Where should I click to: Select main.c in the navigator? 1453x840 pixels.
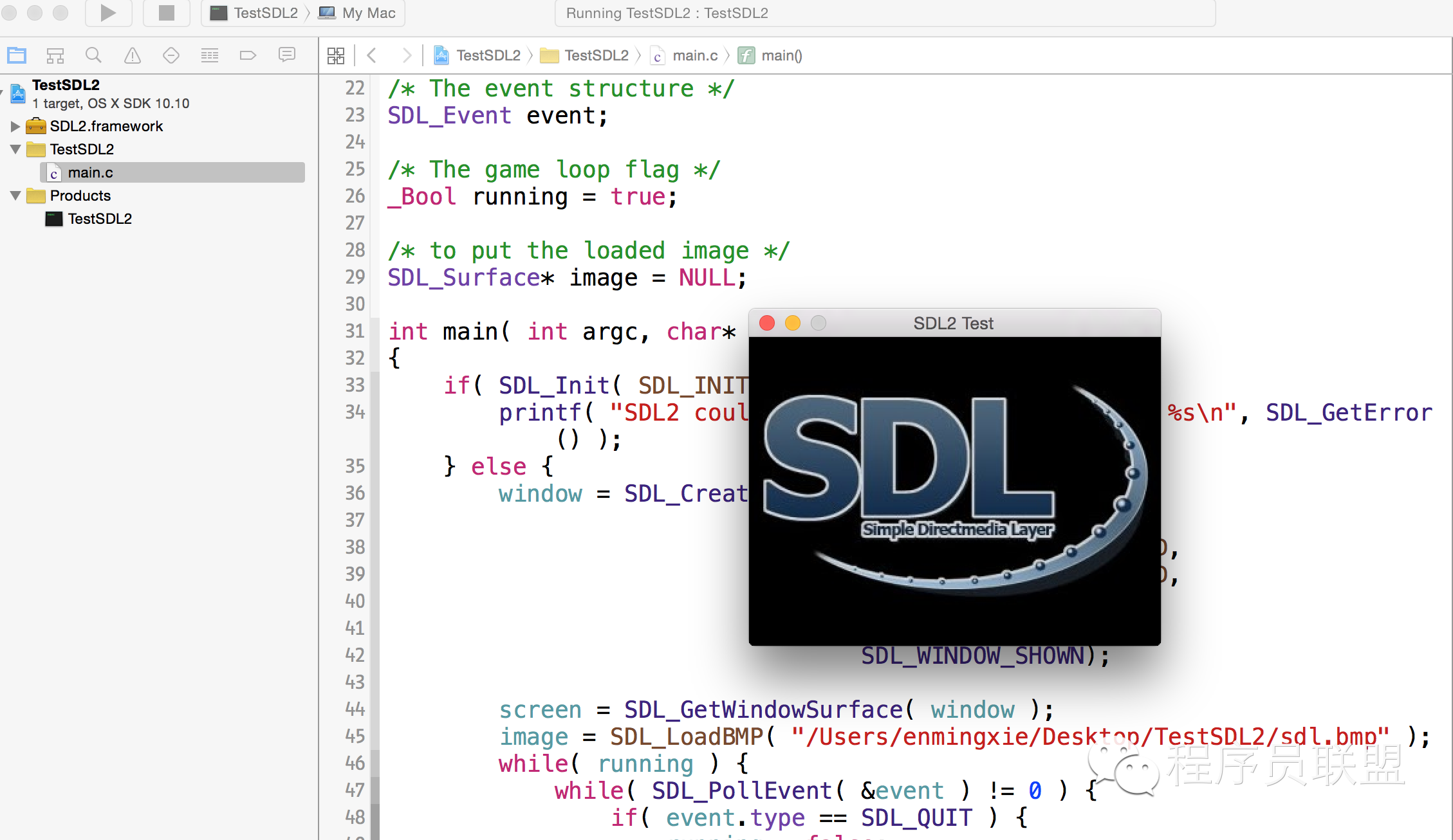172,172
